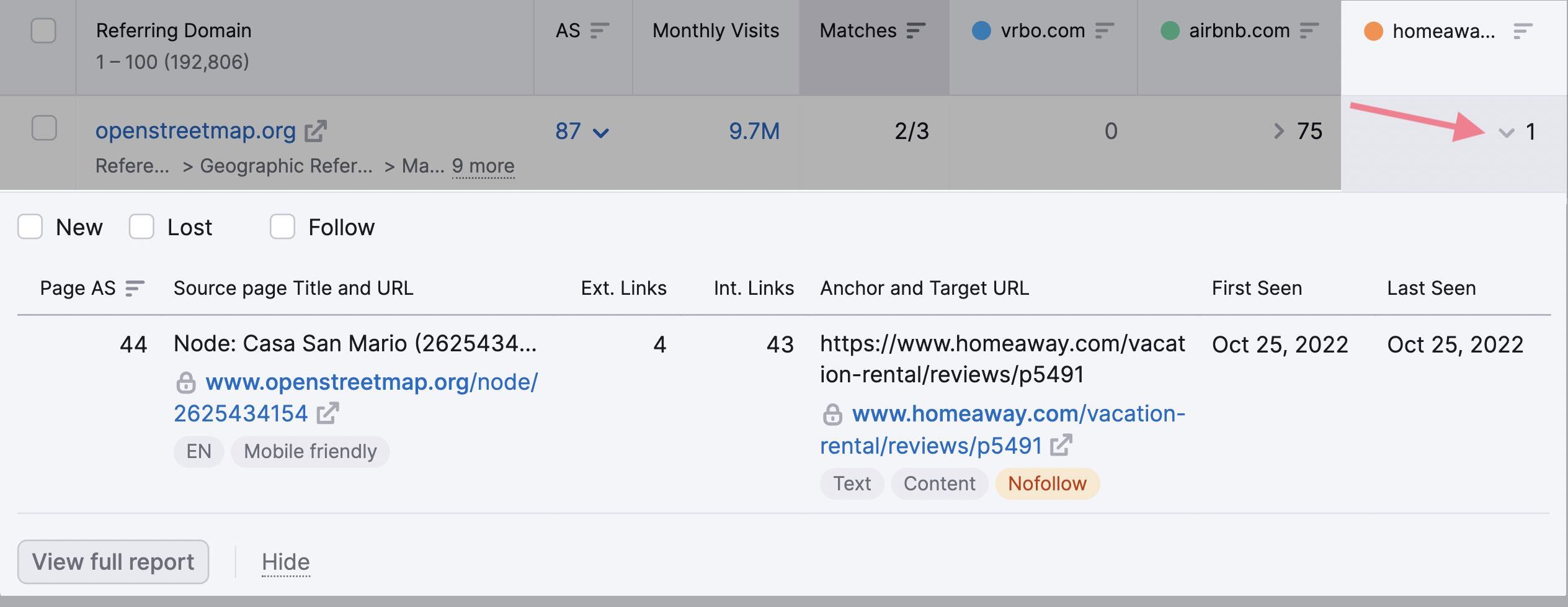This screenshot has width=1568, height=607.
Task: Check the Lost checkbox
Action: [141, 227]
